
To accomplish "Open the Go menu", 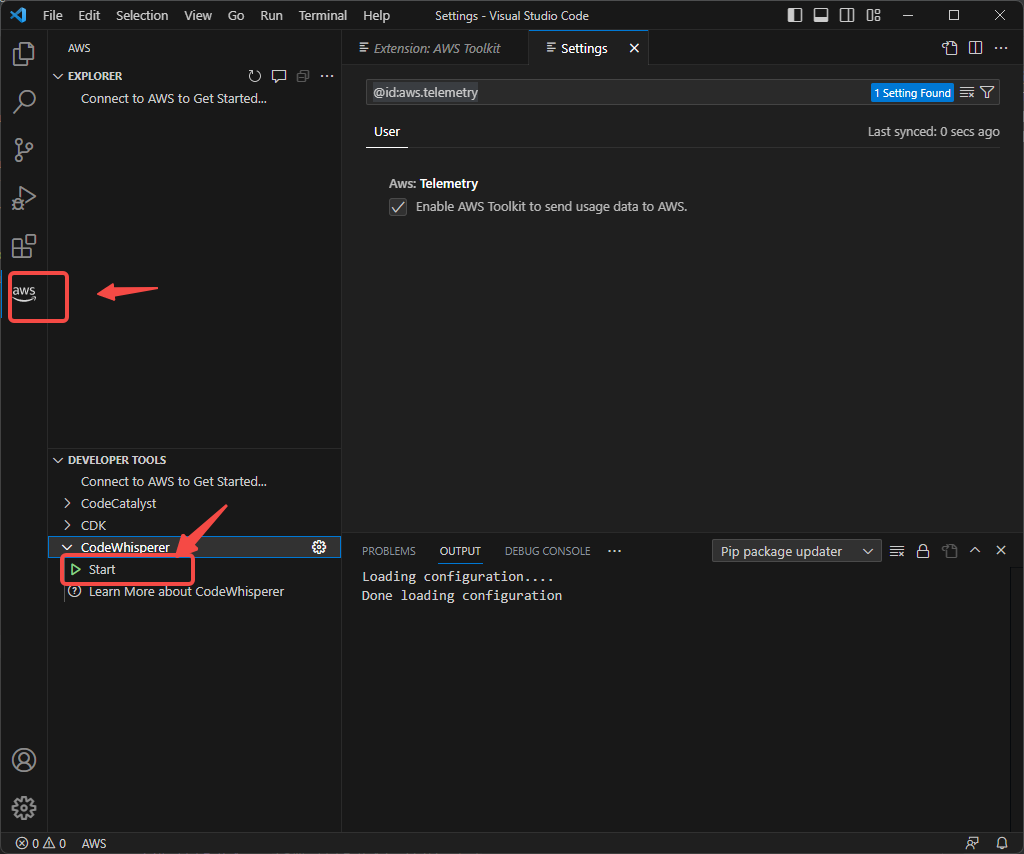I will [x=236, y=15].
